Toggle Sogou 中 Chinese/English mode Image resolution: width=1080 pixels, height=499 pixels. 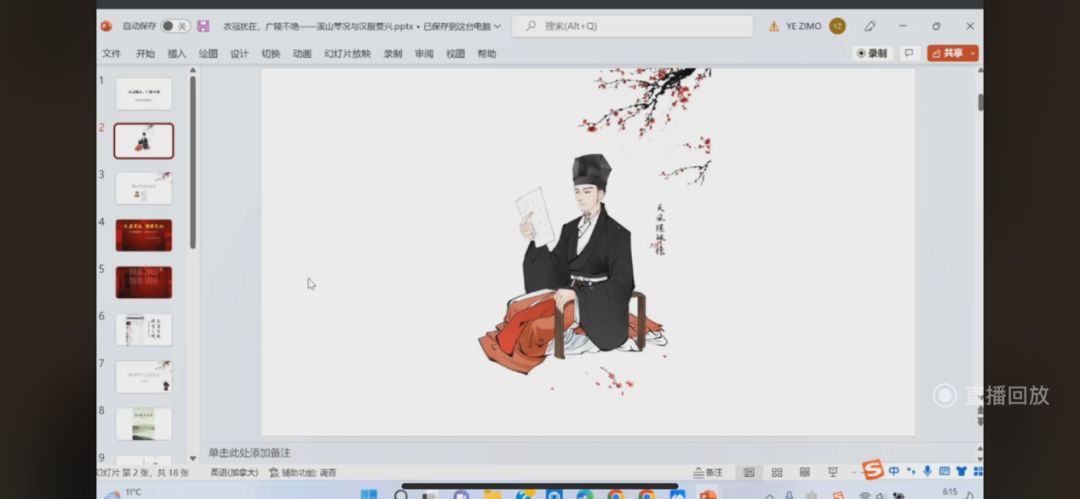tap(894, 471)
